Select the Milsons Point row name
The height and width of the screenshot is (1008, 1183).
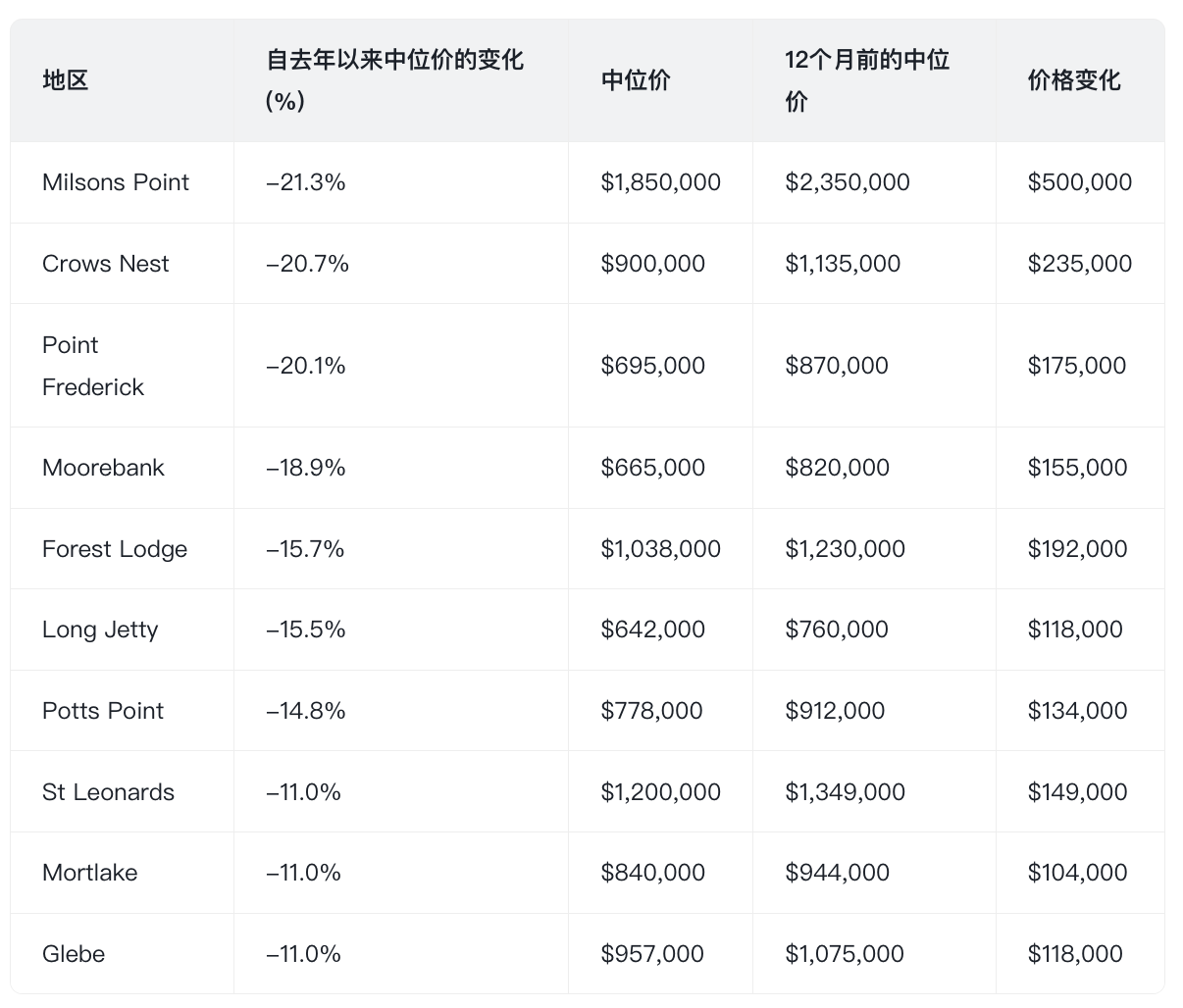116,182
